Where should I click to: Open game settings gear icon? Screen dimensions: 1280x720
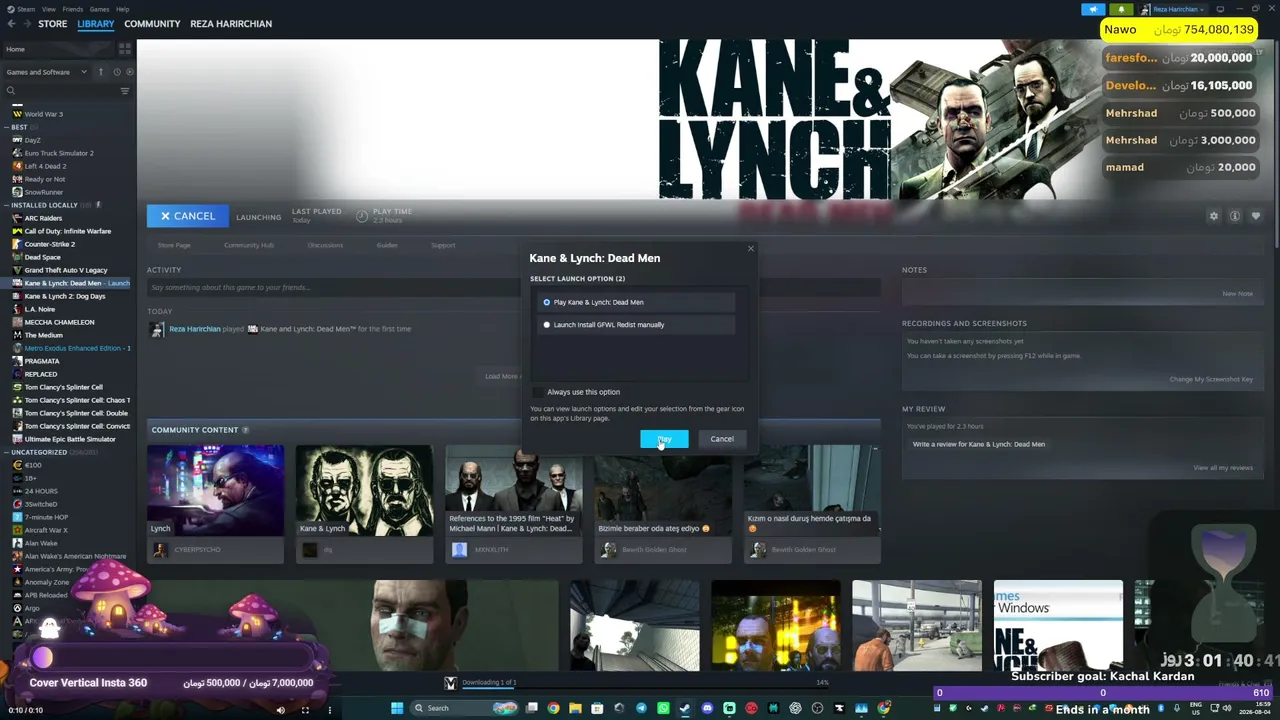1214,216
